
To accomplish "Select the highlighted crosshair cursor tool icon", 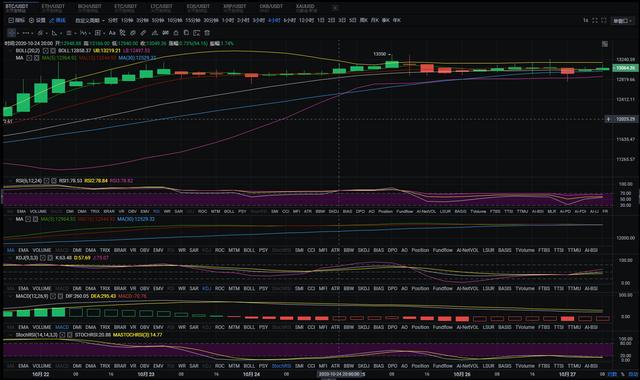I will (11, 33).
